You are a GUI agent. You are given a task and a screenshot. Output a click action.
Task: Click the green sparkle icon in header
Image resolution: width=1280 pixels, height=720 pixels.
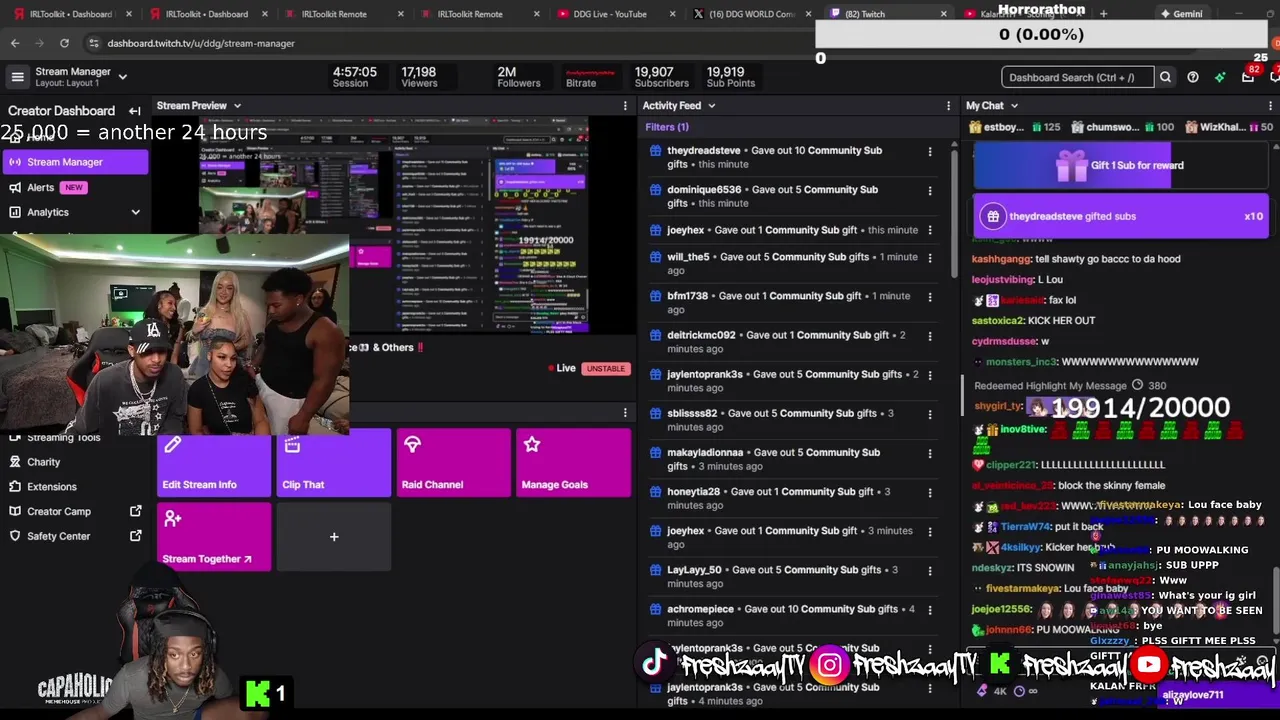point(1220,77)
